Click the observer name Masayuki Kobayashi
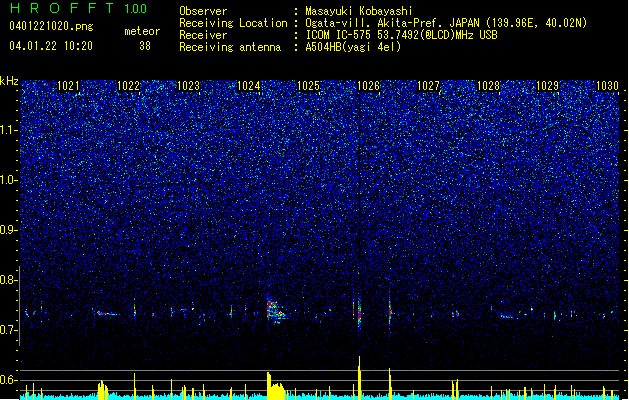Screen dimensions: 629x400 [359, 11]
